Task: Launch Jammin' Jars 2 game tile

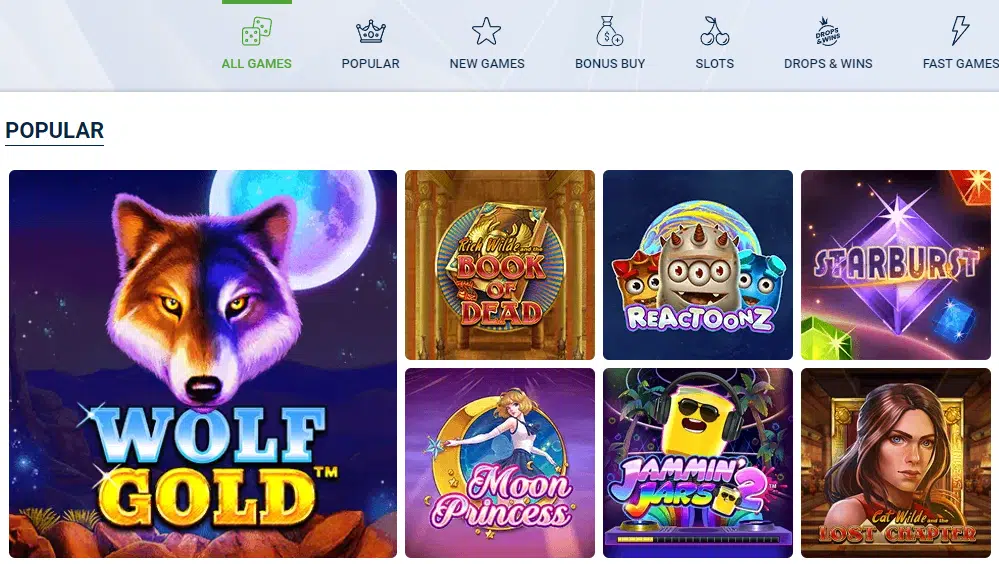Action: (x=698, y=463)
